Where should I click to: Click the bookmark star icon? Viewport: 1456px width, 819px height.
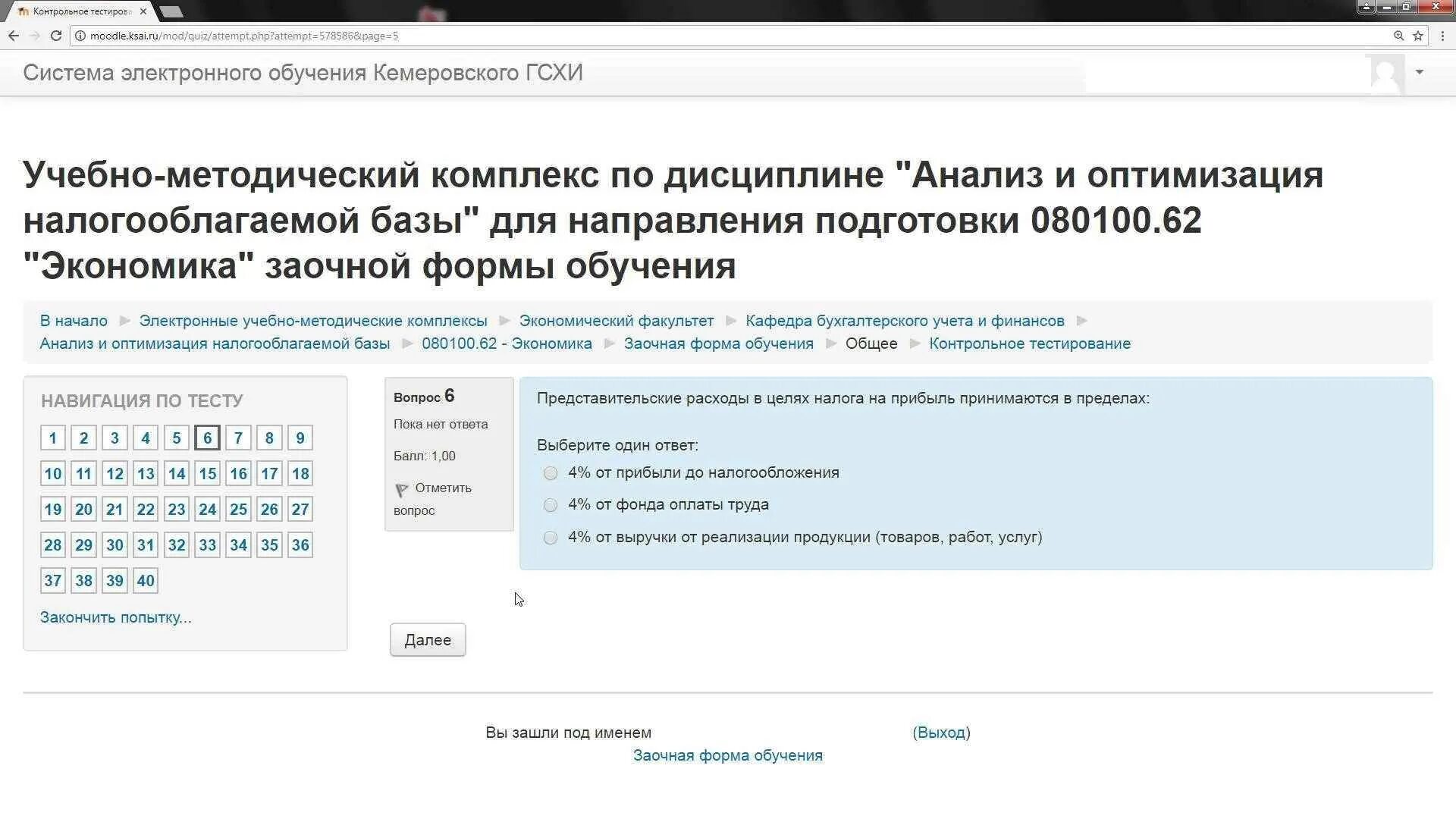click(x=1417, y=36)
